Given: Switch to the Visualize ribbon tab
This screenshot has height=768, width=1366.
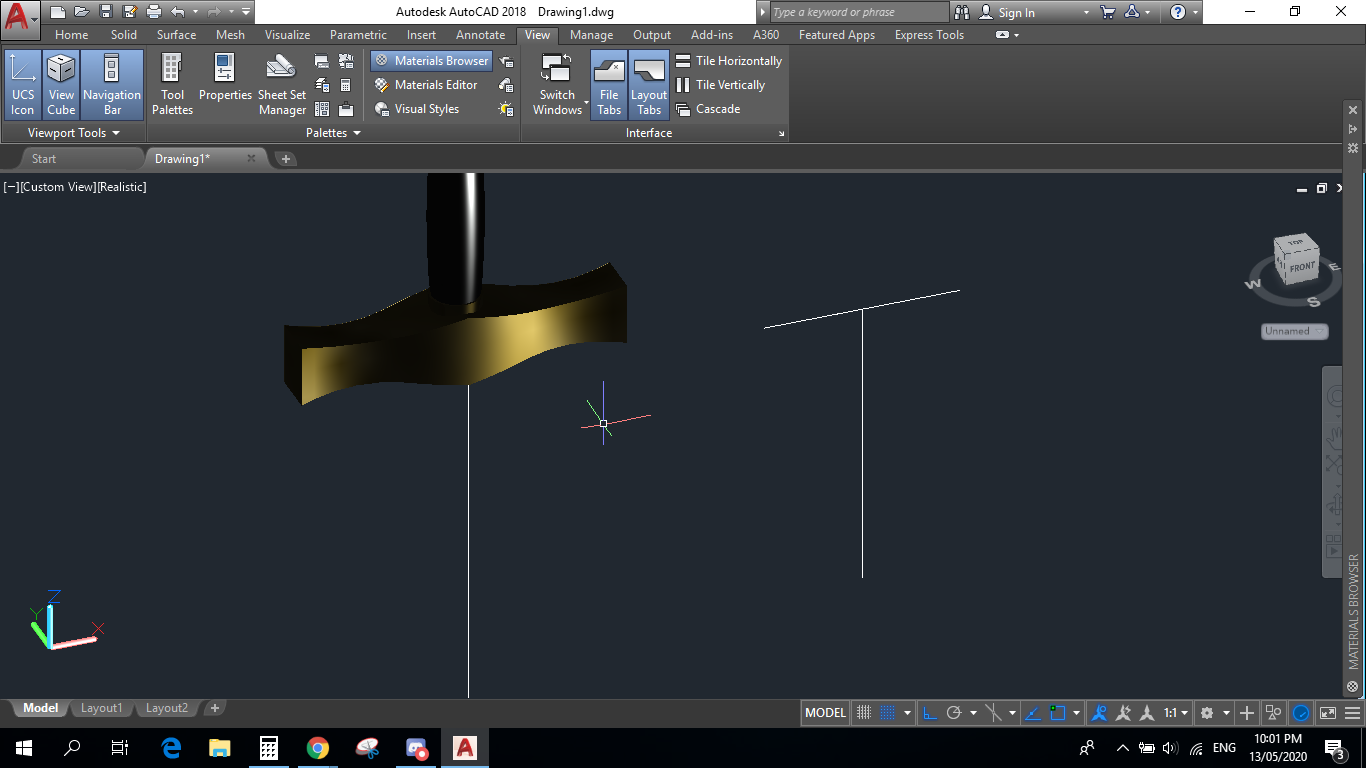Looking at the screenshot, I should coord(287,35).
